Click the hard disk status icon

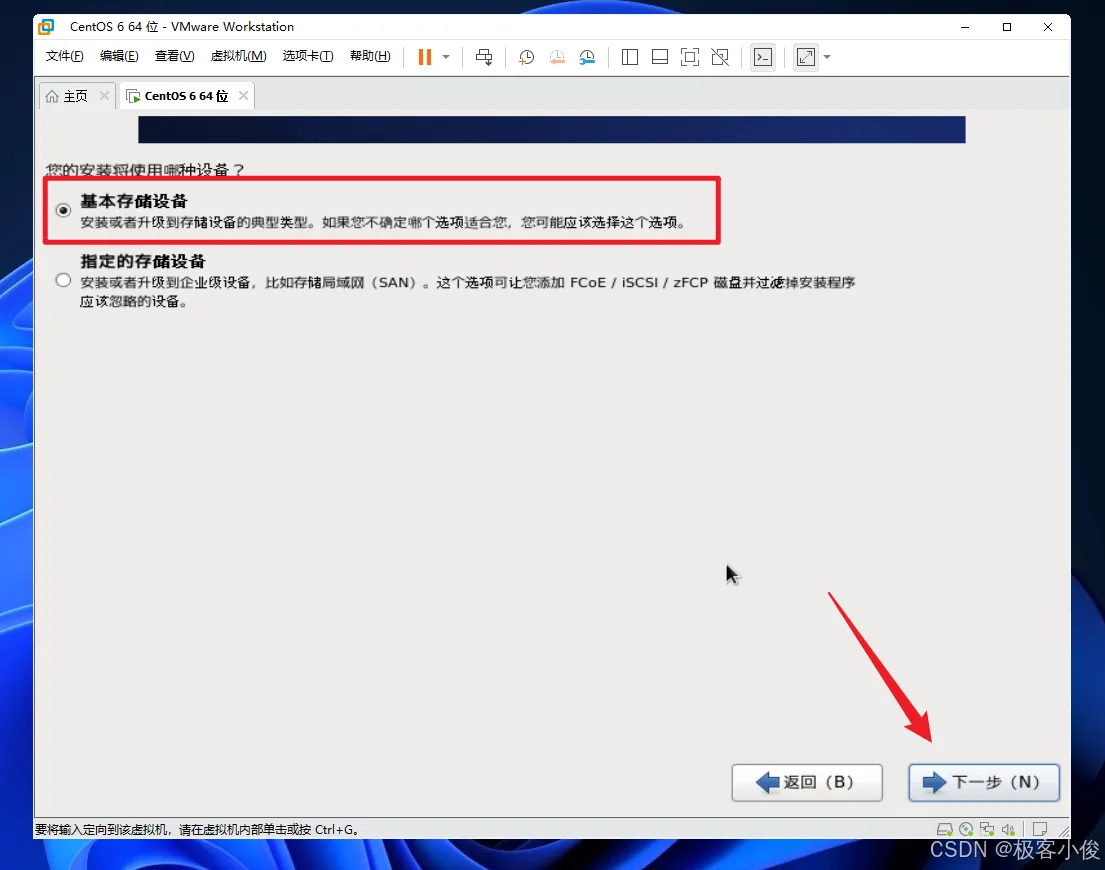click(x=944, y=829)
